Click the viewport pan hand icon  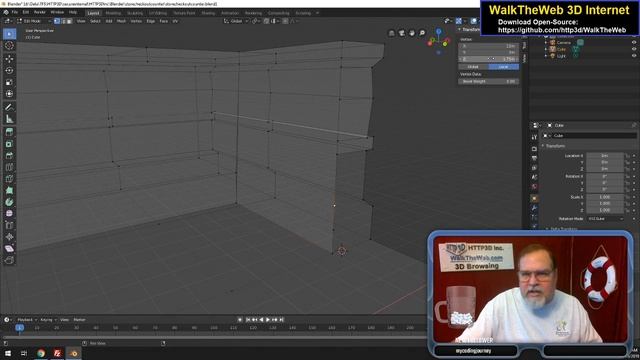pyautogui.click(x=412, y=33)
